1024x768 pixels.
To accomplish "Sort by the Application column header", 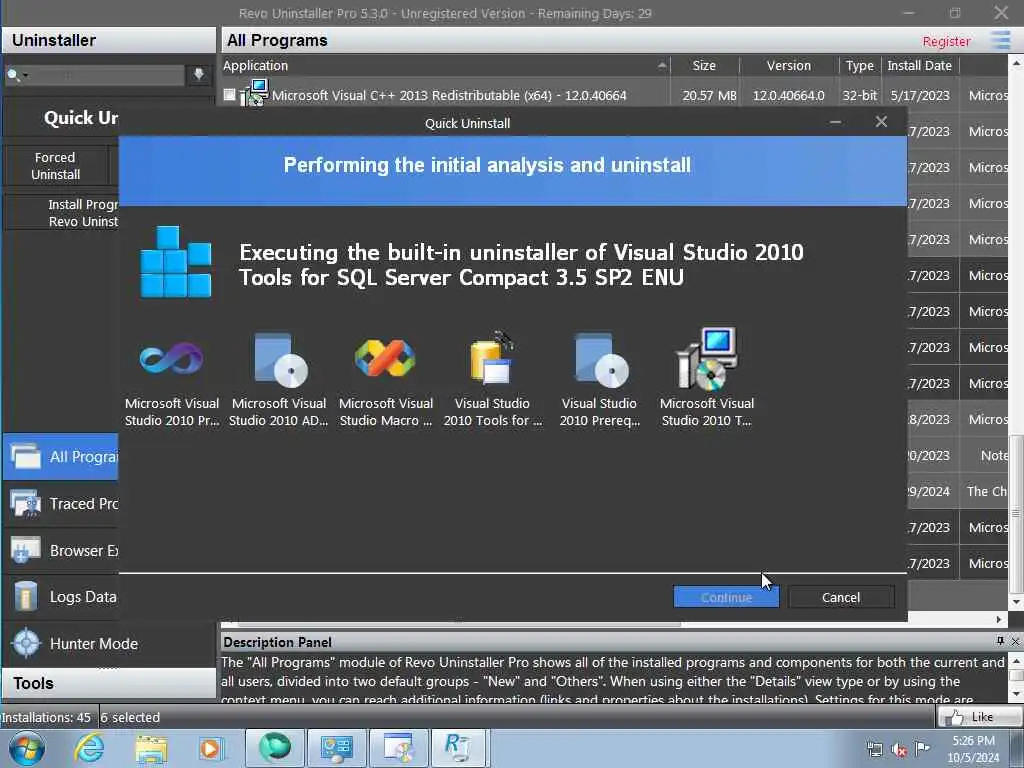I will 446,65.
